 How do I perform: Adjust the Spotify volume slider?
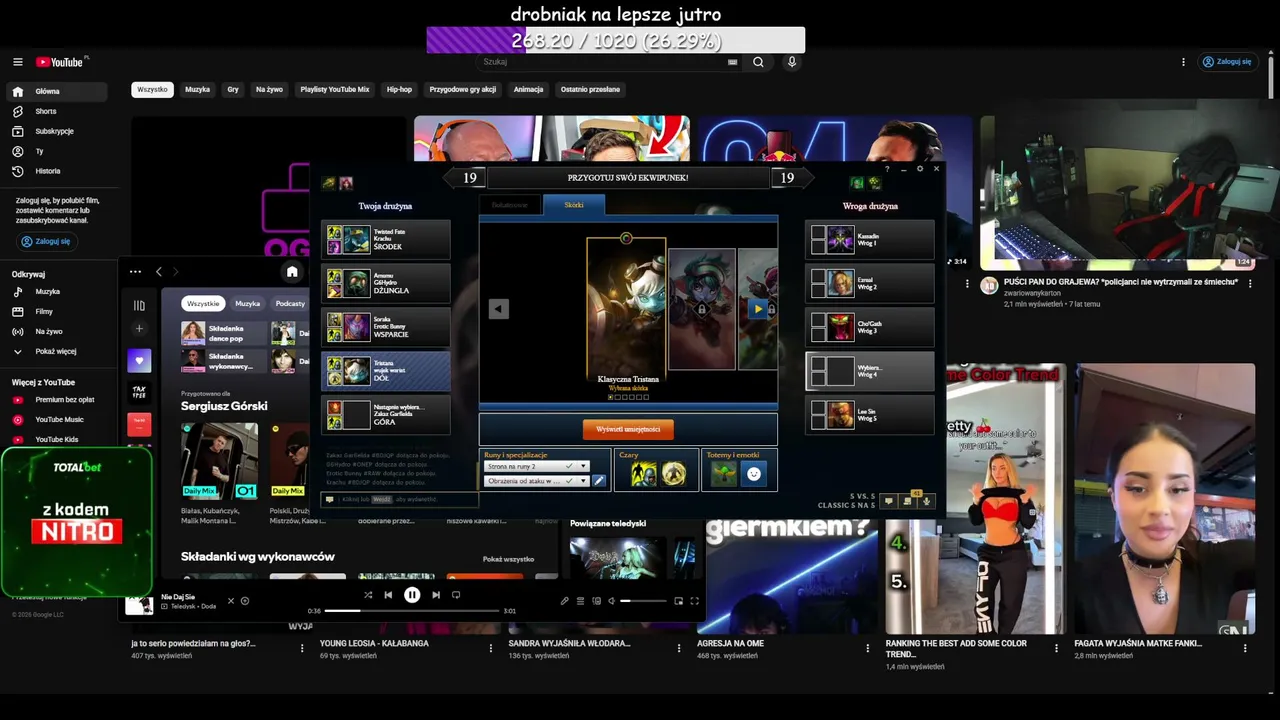(644, 601)
